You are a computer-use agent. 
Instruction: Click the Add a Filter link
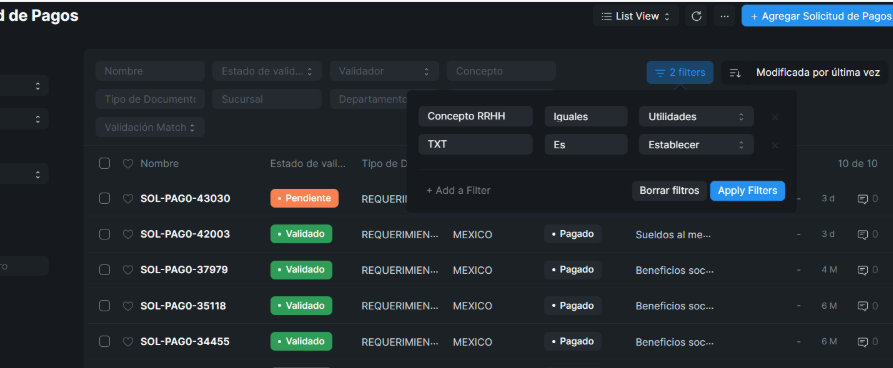[458, 191]
